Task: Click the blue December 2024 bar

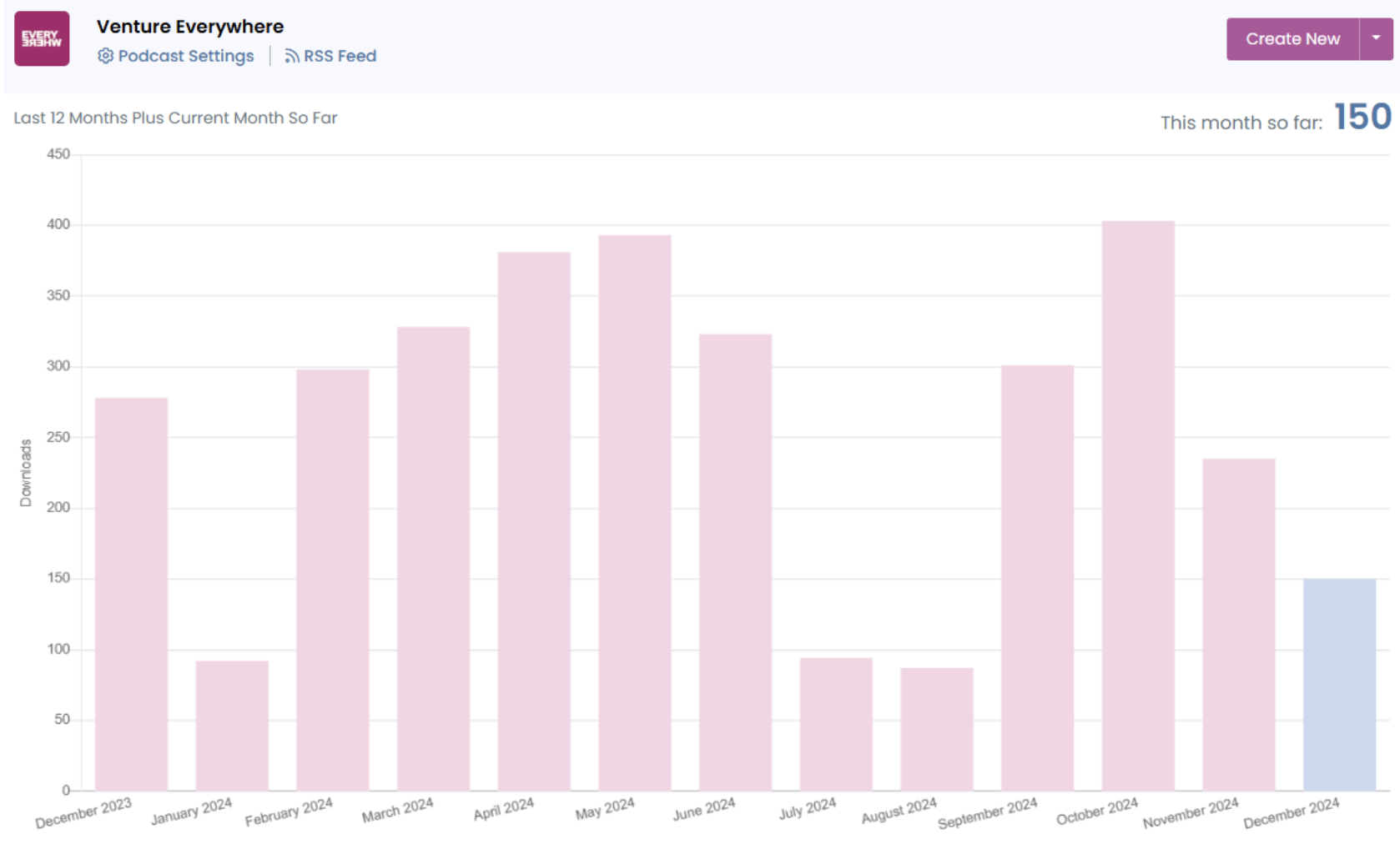Action: pyautogui.click(x=1340, y=685)
